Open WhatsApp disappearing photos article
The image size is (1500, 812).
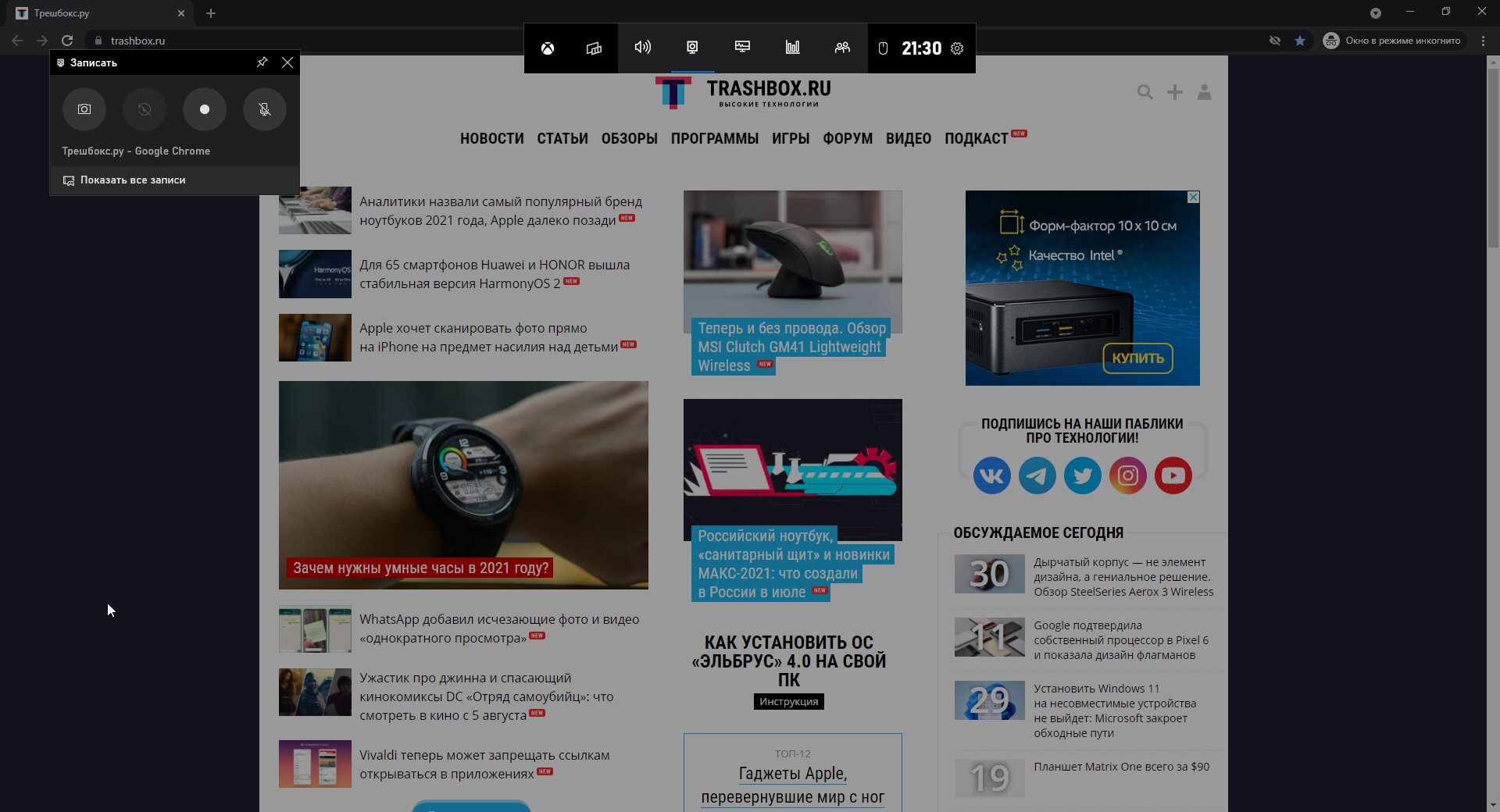click(x=499, y=629)
